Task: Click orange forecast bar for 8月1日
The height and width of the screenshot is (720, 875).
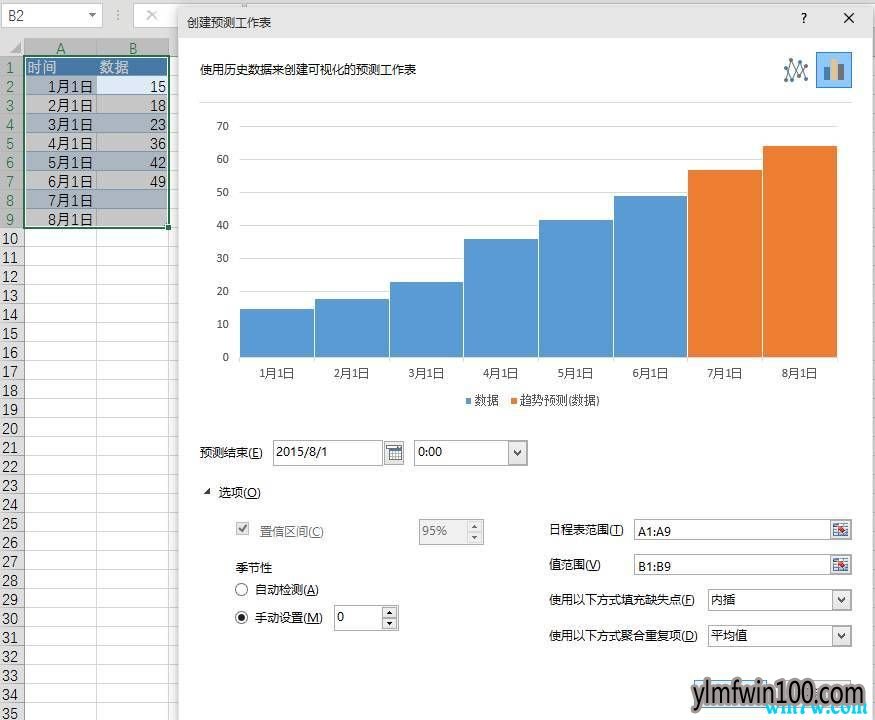Action: (800, 252)
